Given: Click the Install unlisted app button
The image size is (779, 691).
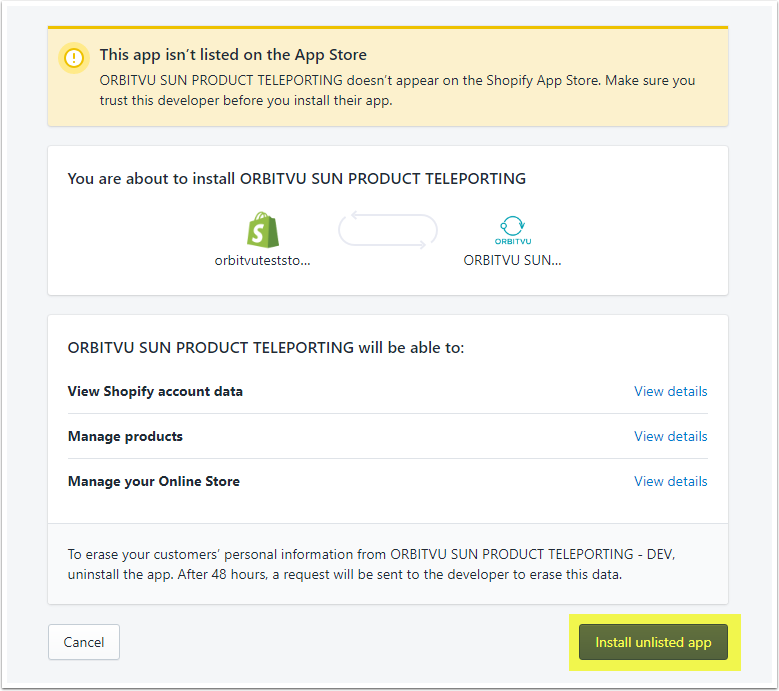Looking at the screenshot, I should click(653, 642).
